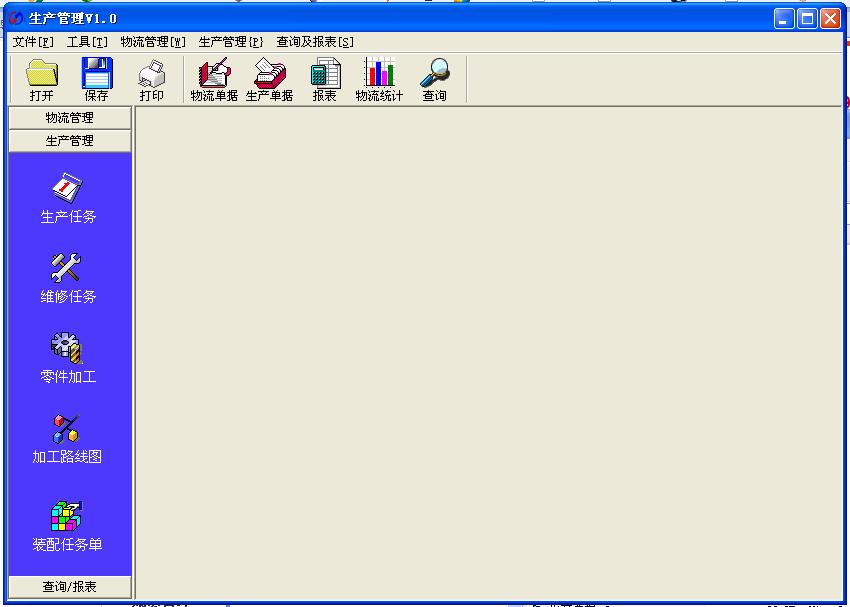
Task: Click the 打印 printer icon
Action: [151, 79]
